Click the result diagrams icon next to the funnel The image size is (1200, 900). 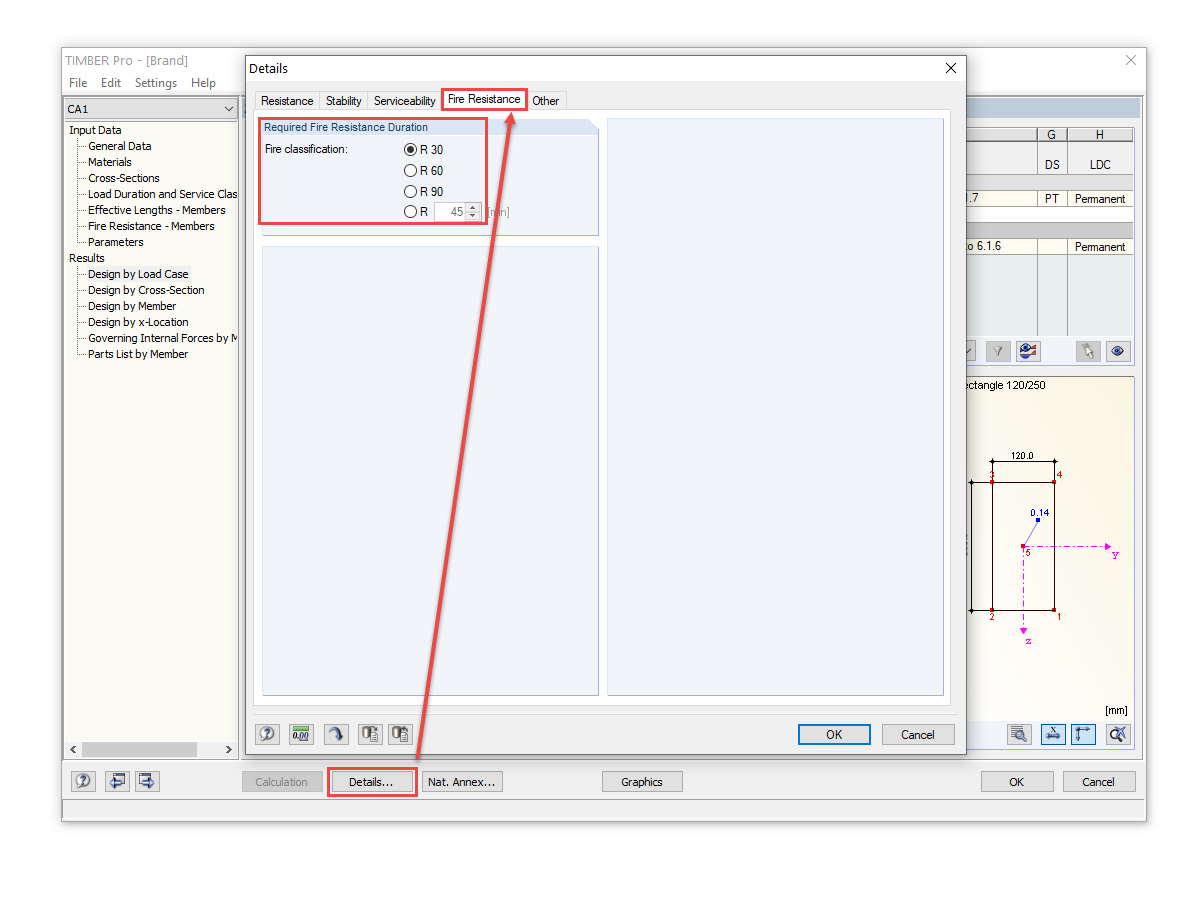click(x=1028, y=351)
